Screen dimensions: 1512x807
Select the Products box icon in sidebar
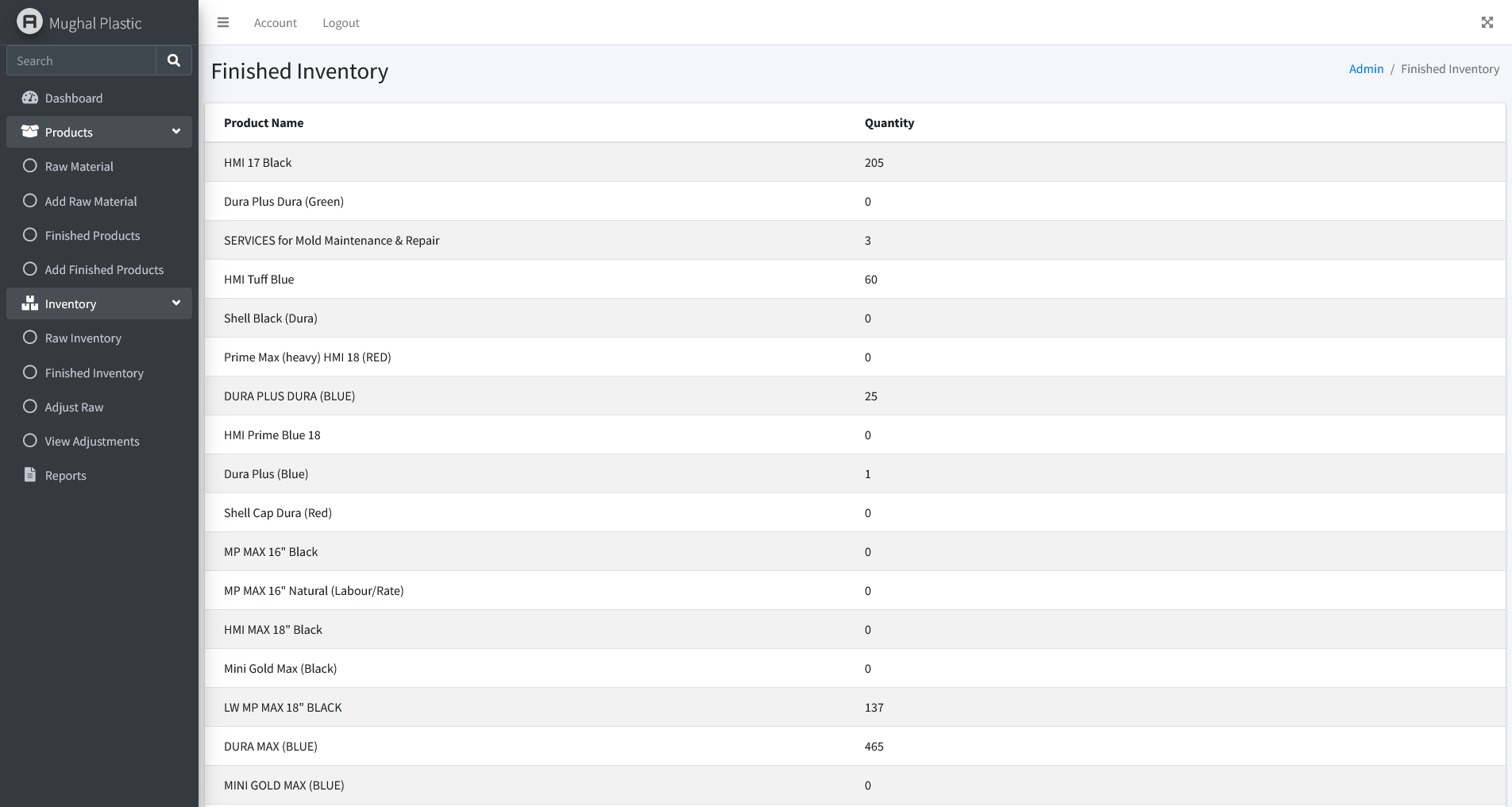29,131
